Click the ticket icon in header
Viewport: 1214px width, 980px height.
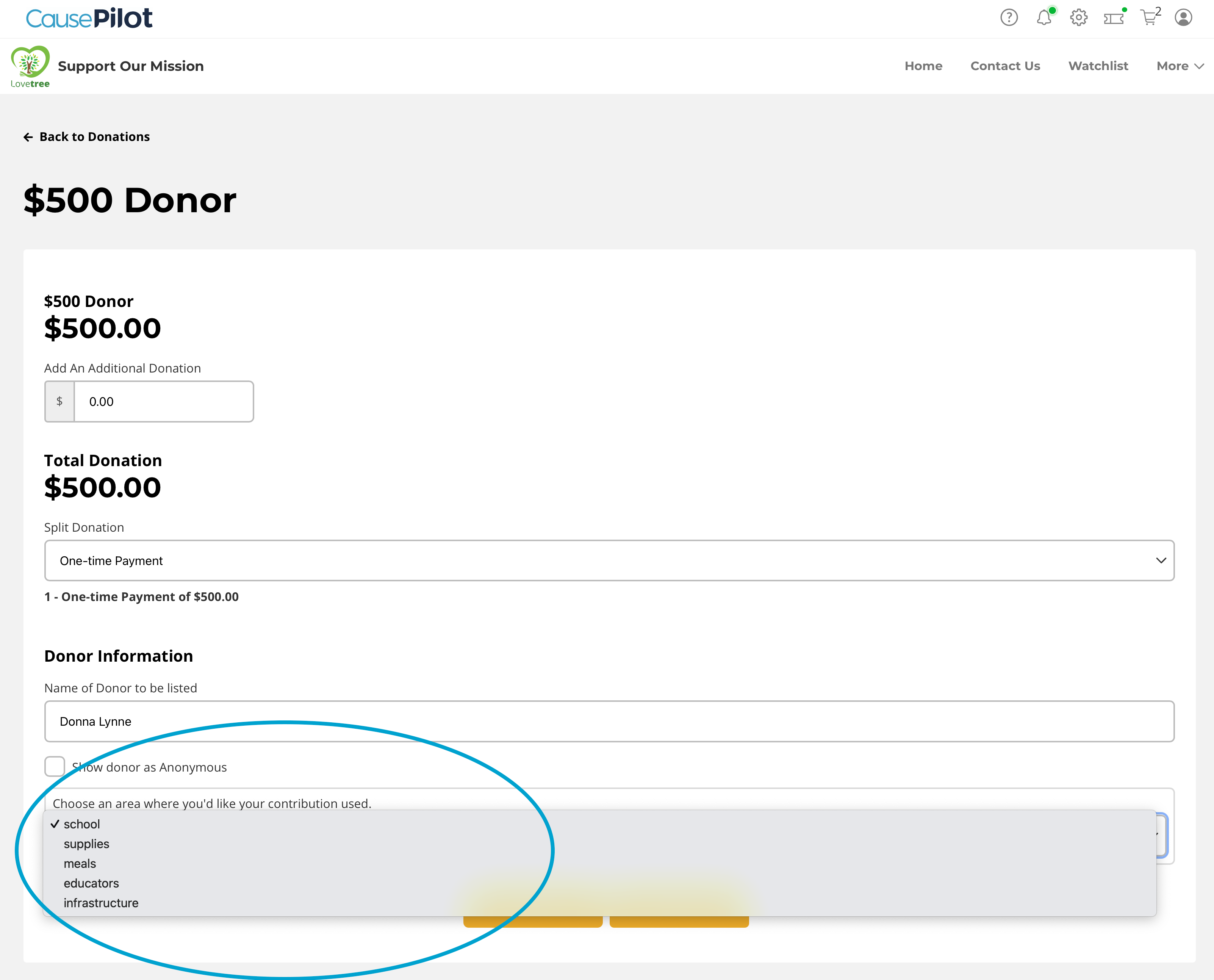1114,19
